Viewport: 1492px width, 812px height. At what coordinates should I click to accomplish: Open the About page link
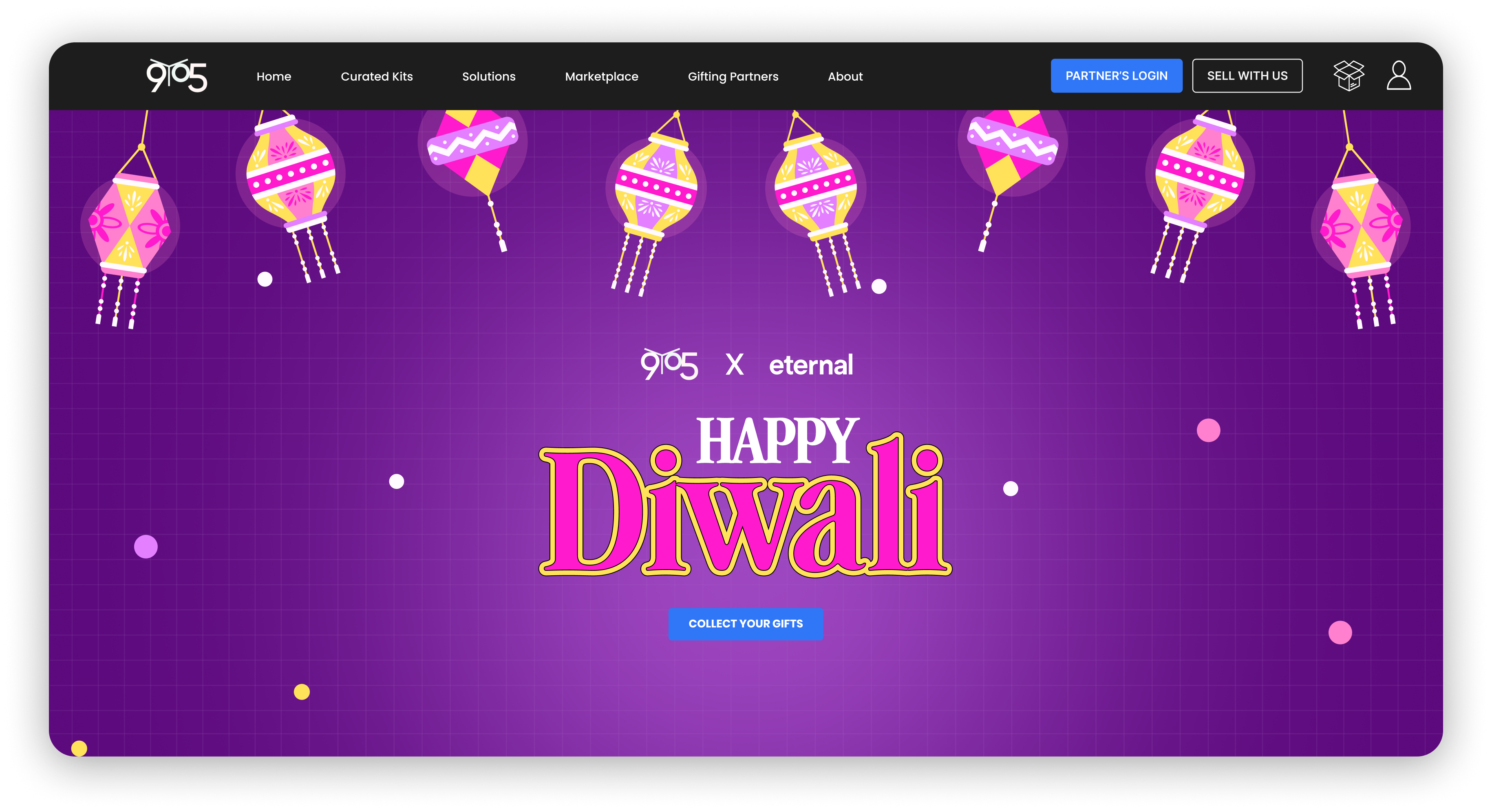[845, 77]
